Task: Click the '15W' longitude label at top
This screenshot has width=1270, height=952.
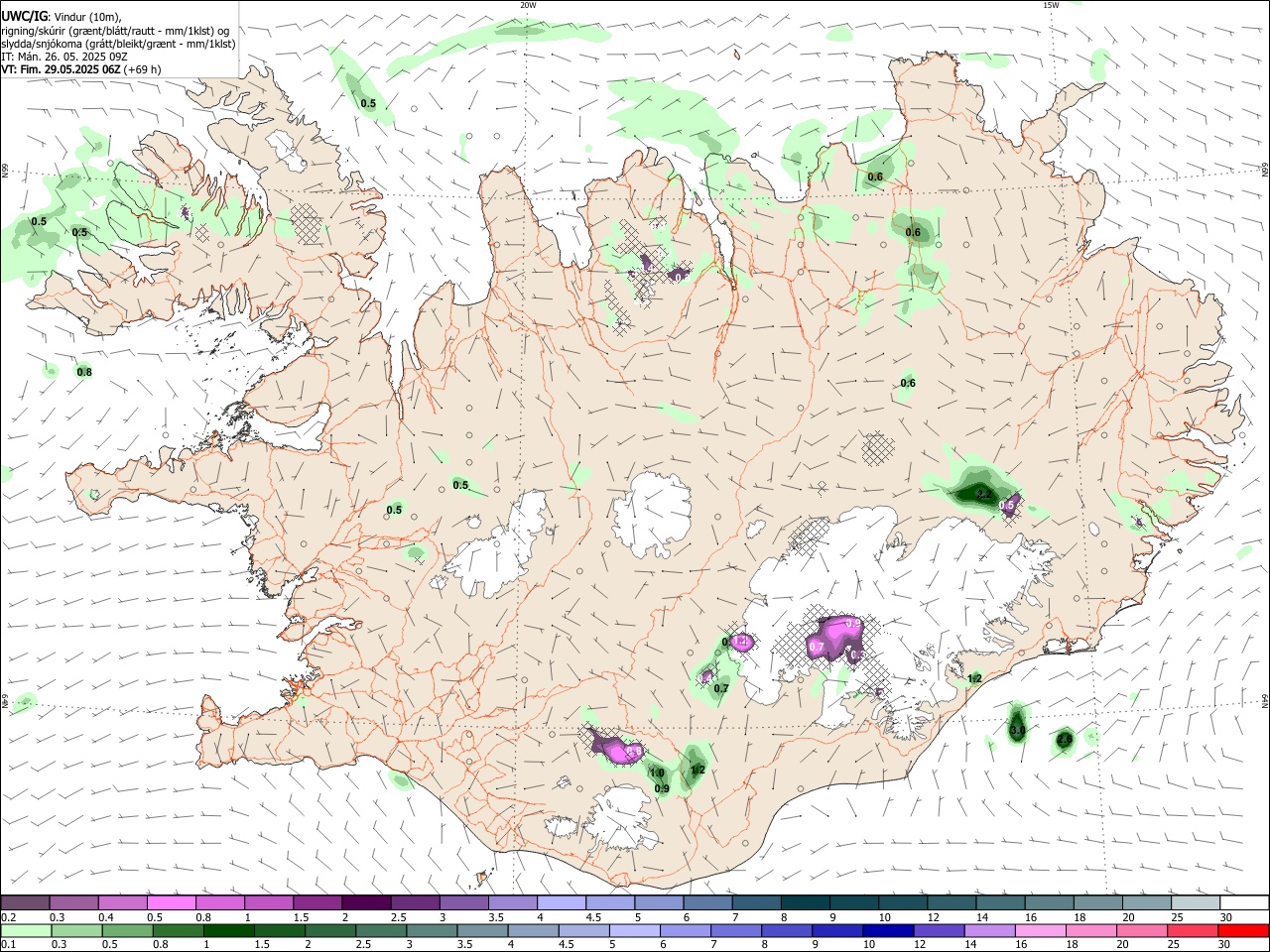Action: click(x=1051, y=5)
